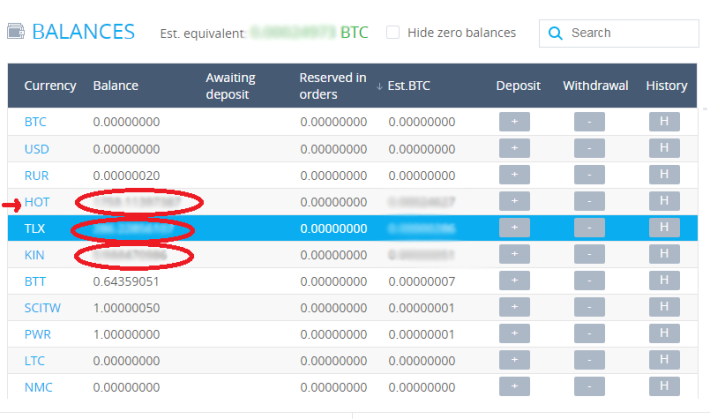The width and height of the screenshot is (710, 419).
Task: Open deposit for PWR row
Action: pyautogui.click(x=514, y=334)
